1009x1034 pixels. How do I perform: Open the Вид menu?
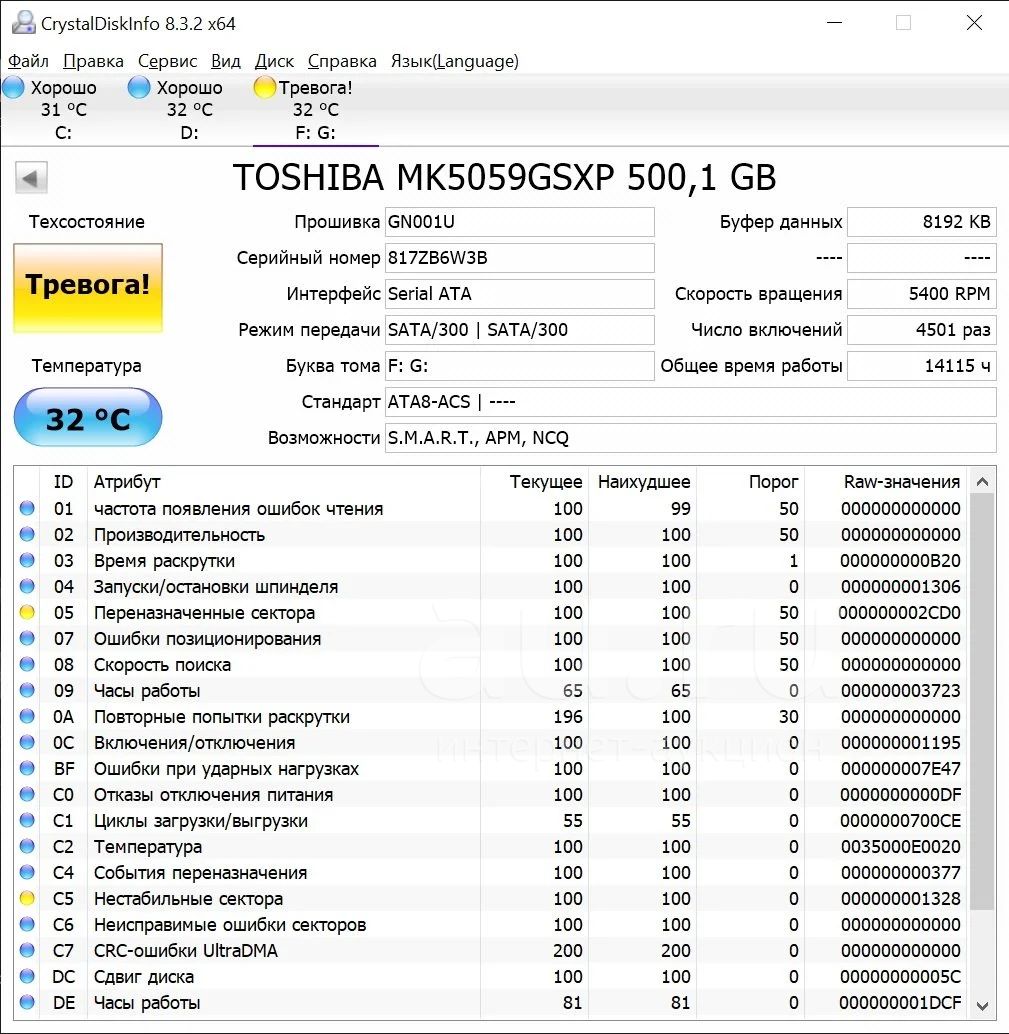(x=226, y=61)
